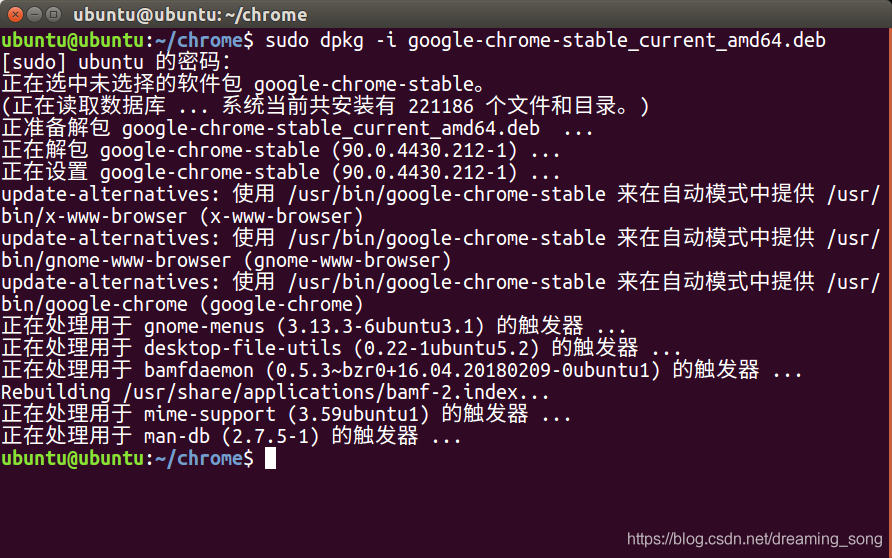This screenshot has height=558, width=892.
Task: Click the gnome-menus trigger line
Action: [313, 326]
